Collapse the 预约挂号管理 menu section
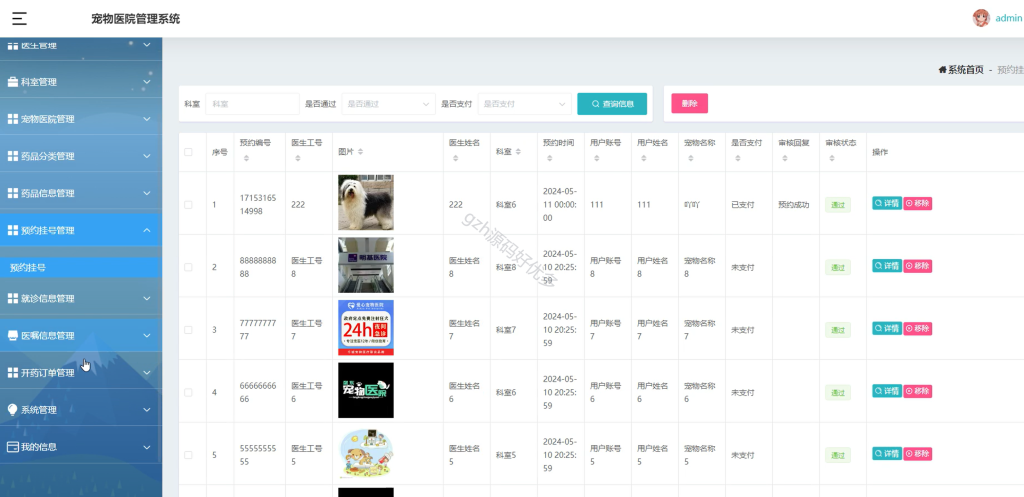1024x497 pixels. (x=80, y=230)
